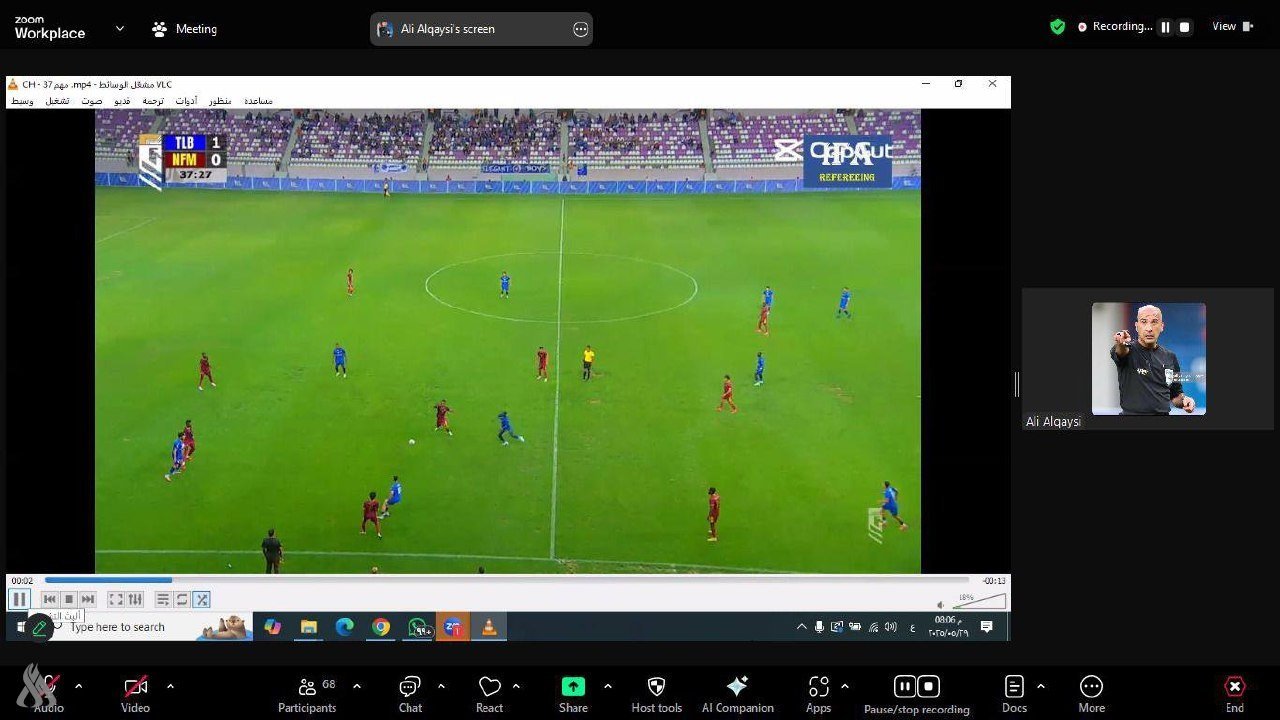Screen dimensions: 1280x720
Task: Open the VLC أدوات (Tools) menu
Action: tap(186, 101)
